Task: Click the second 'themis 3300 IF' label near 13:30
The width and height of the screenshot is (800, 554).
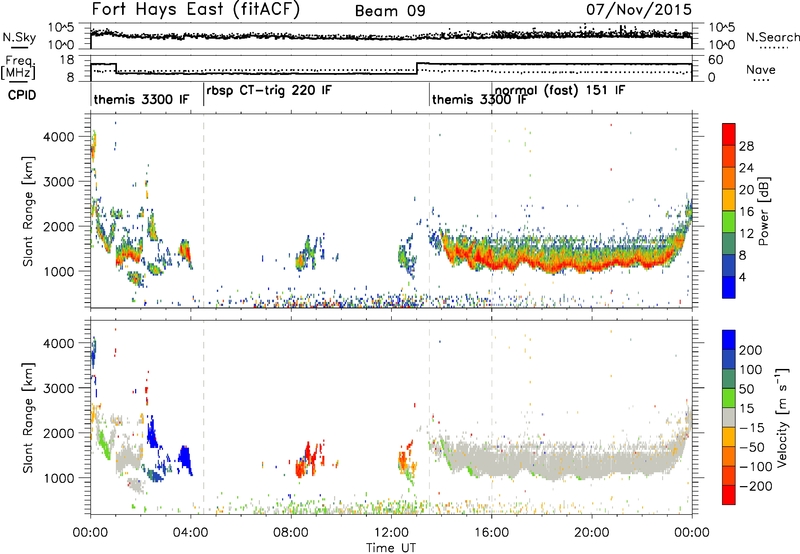Action: click(480, 99)
